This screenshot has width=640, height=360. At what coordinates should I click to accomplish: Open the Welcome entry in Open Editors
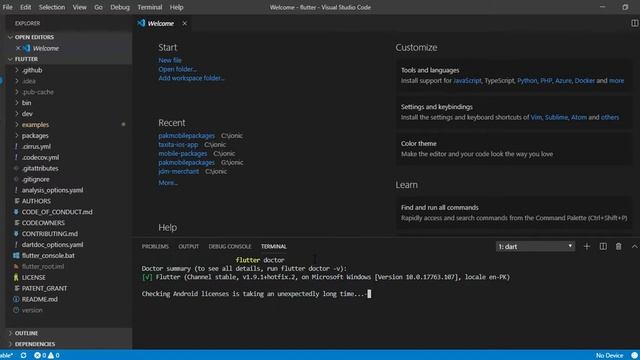pos(46,48)
